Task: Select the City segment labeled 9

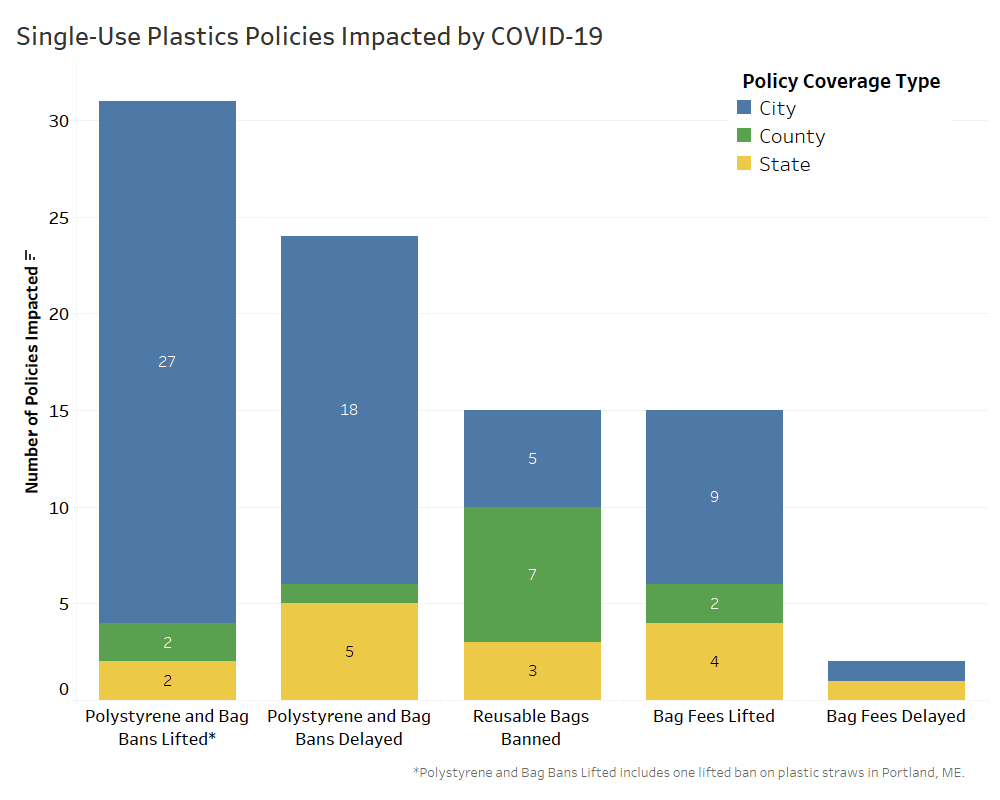Action: (714, 496)
